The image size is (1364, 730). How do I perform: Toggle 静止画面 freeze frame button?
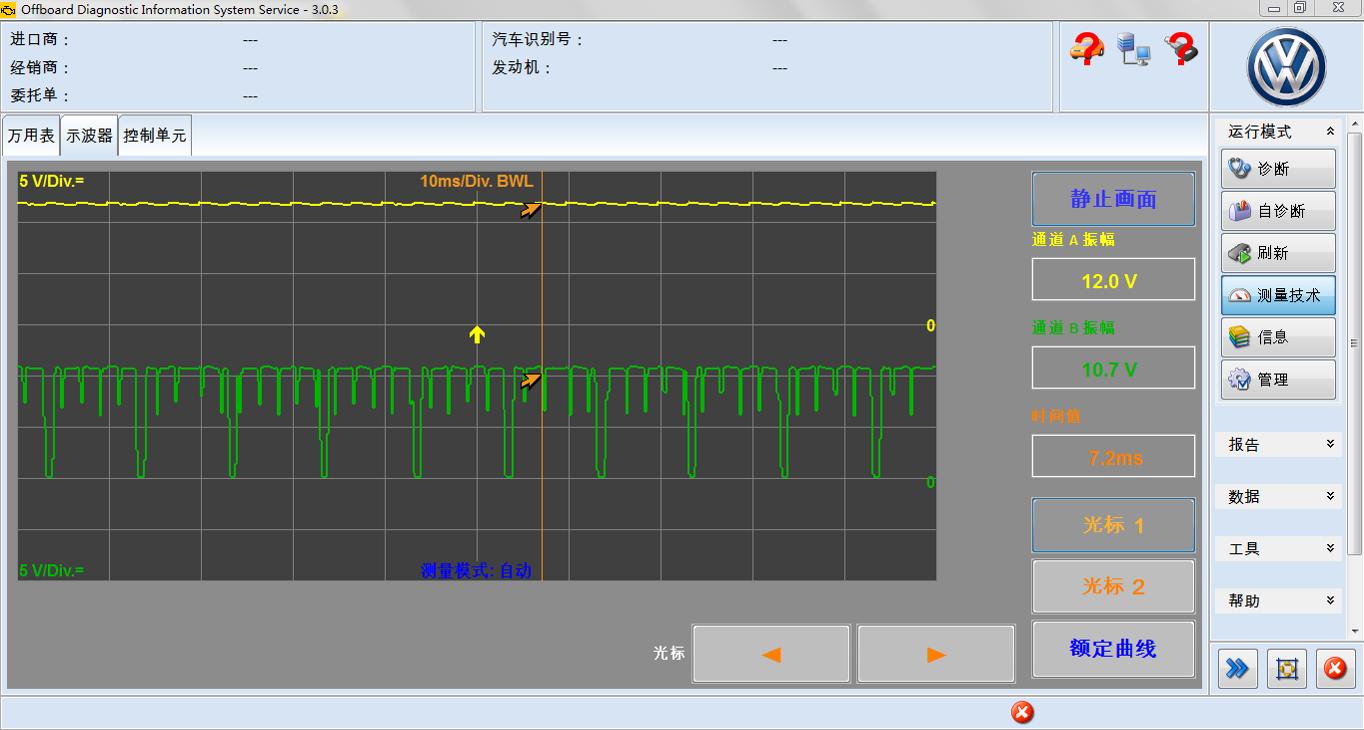pyautogui.click(x=1113, y=199)
